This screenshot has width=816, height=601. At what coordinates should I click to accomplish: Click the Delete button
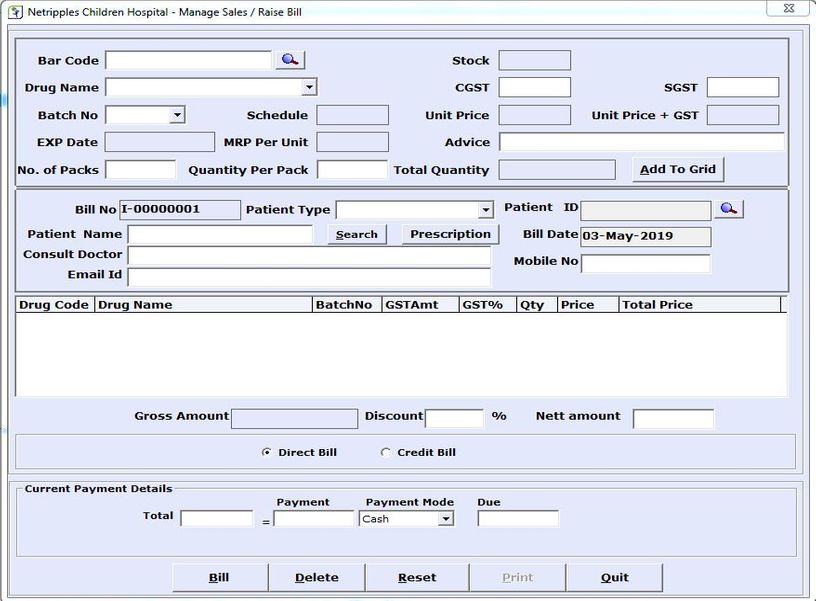pos(316,578)
